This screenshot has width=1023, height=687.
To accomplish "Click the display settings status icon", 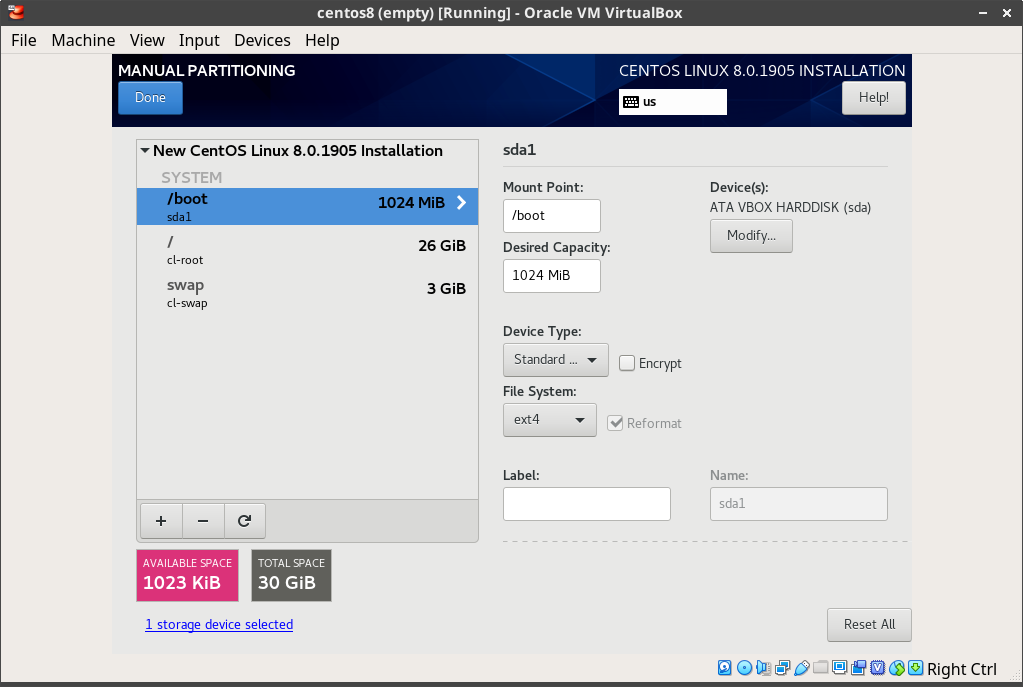I will [x=840, y=667].
